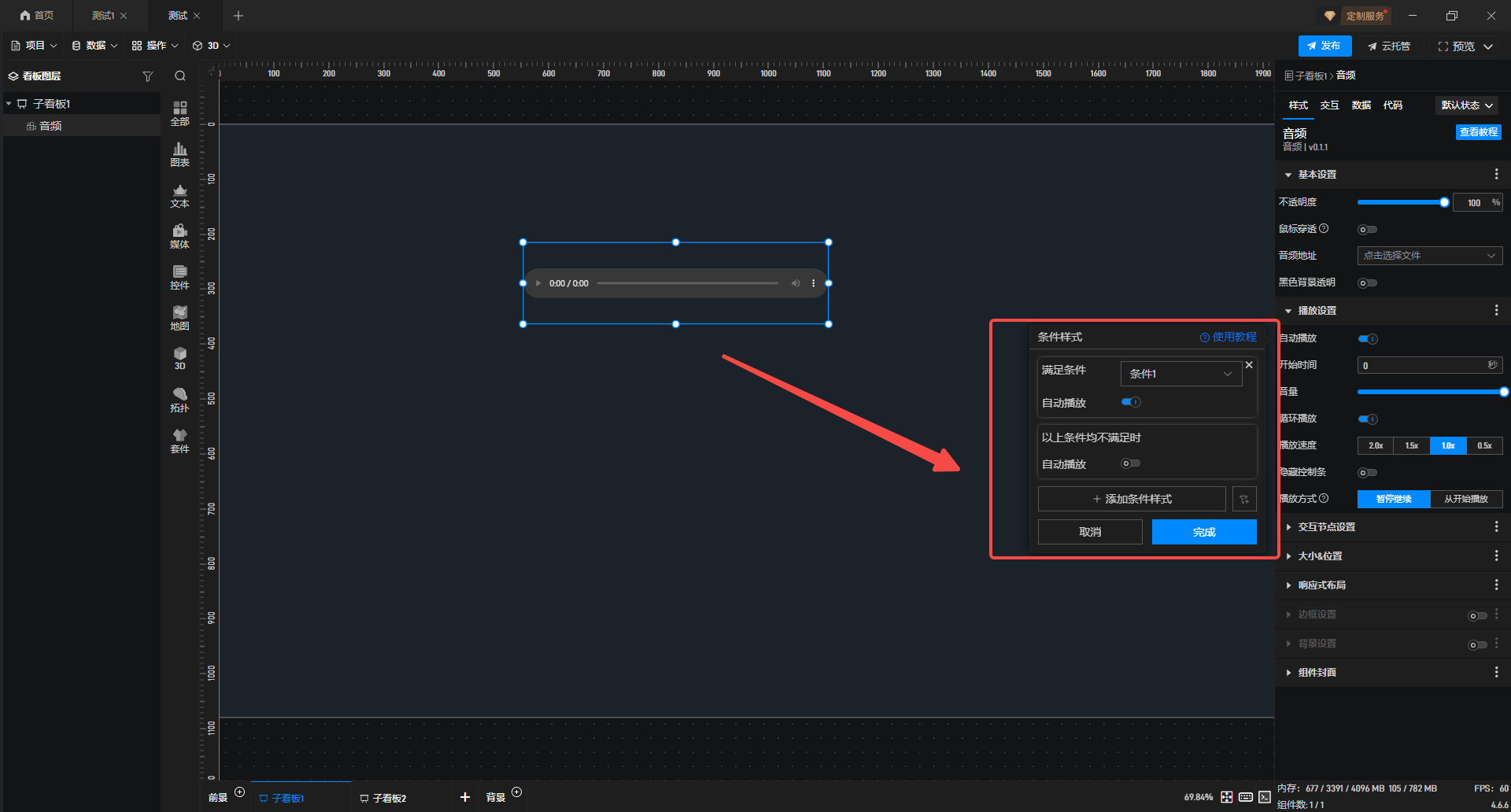Switch to the 交互 tab
1511x812 pixels.
coord(1329,105)
